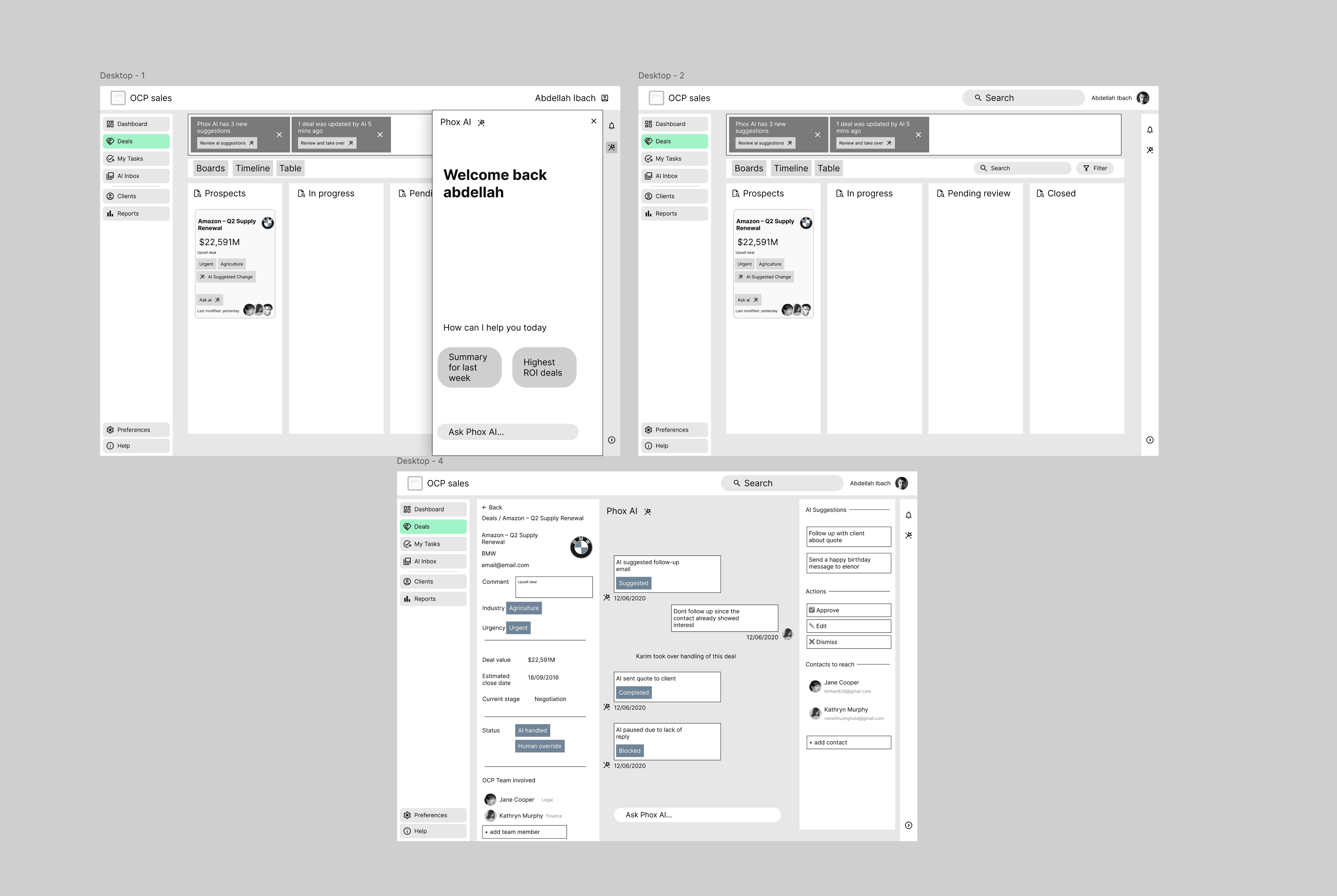Click the Comment box containing 'Upsell deal'
The image size is (1337, 896).
pos(554,587)
